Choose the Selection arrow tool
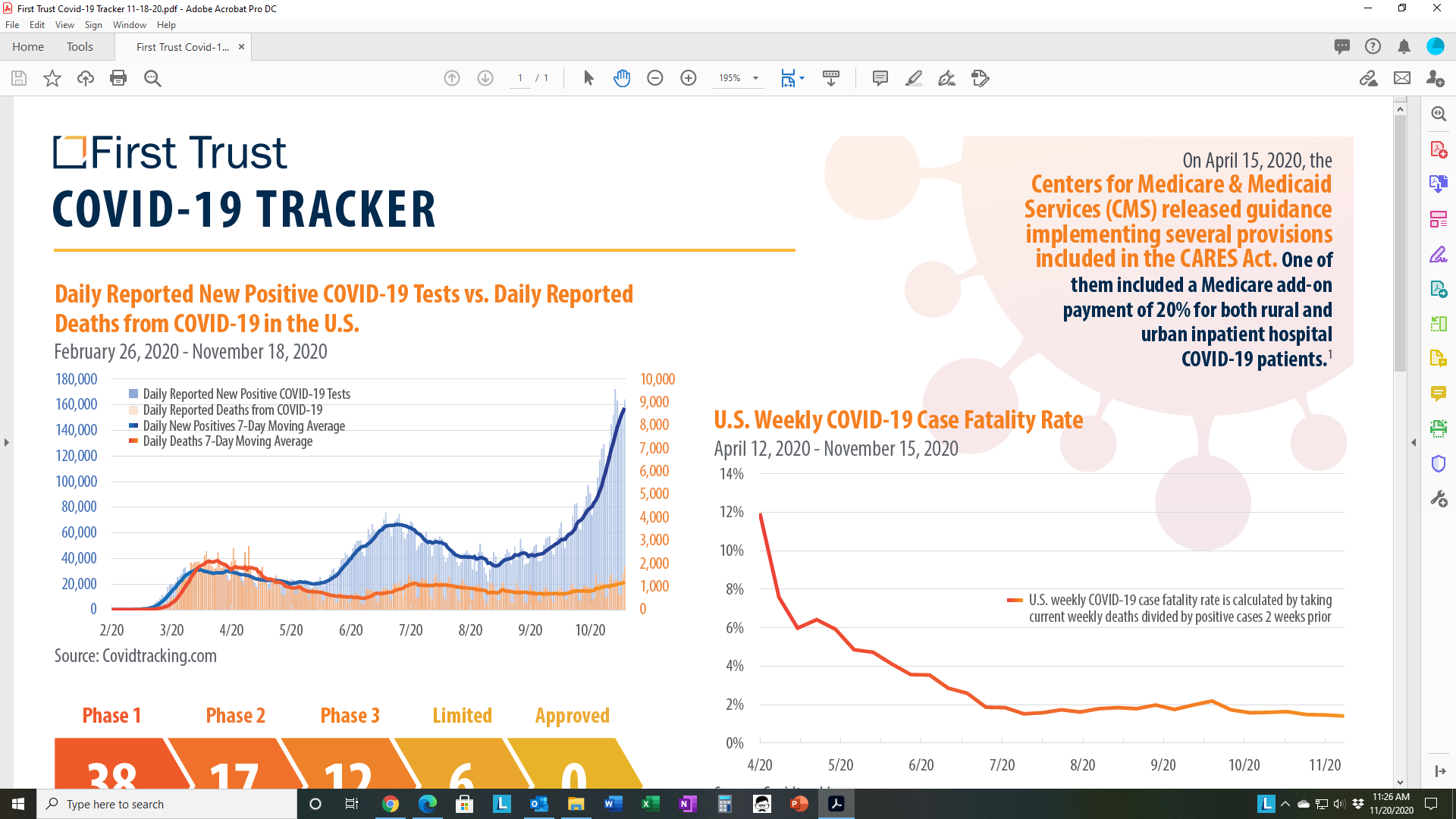This screenshot has width=1456, height=819. click(x=588, y=78)
